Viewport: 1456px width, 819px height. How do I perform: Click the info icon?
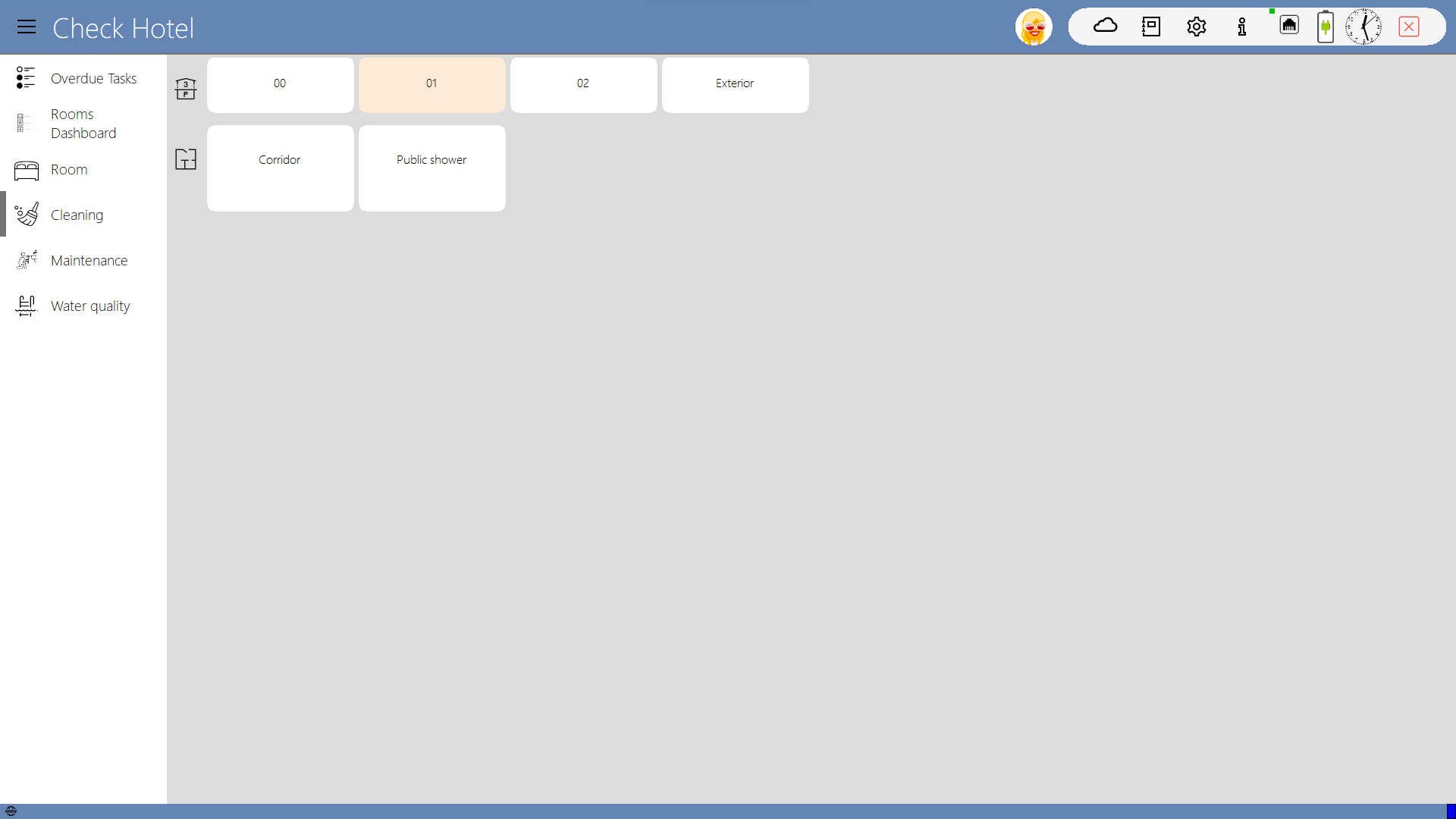1241,27
